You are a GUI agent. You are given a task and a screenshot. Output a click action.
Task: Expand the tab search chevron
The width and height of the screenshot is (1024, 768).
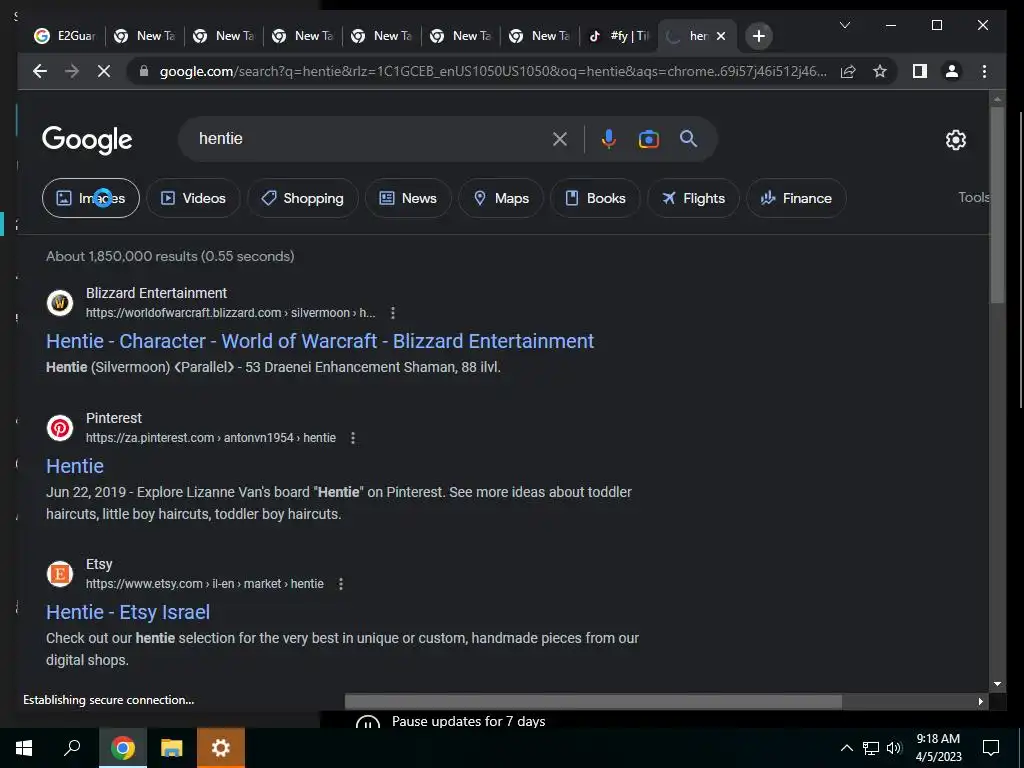tap(844, 25)
